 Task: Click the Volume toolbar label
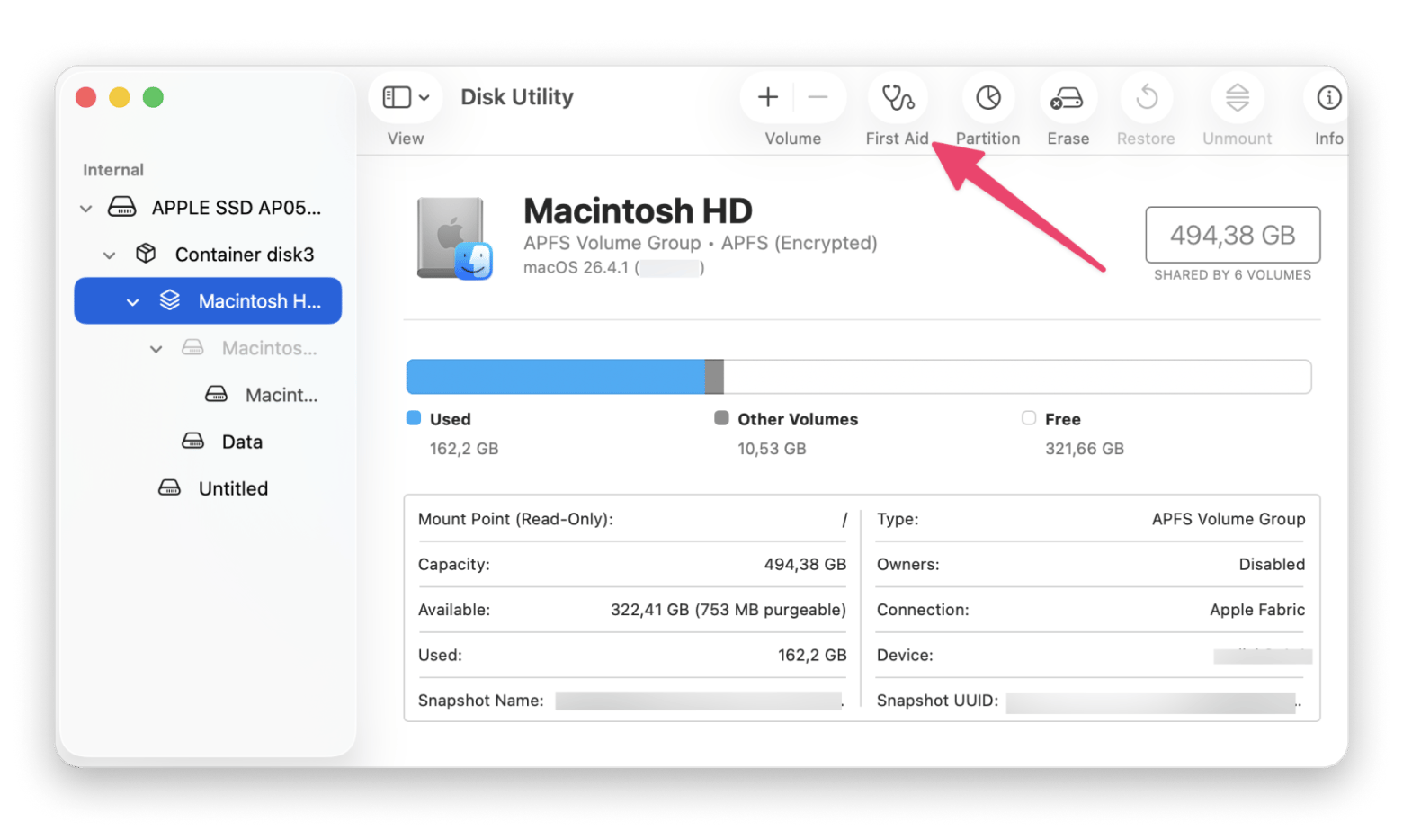tap(792, 139)
